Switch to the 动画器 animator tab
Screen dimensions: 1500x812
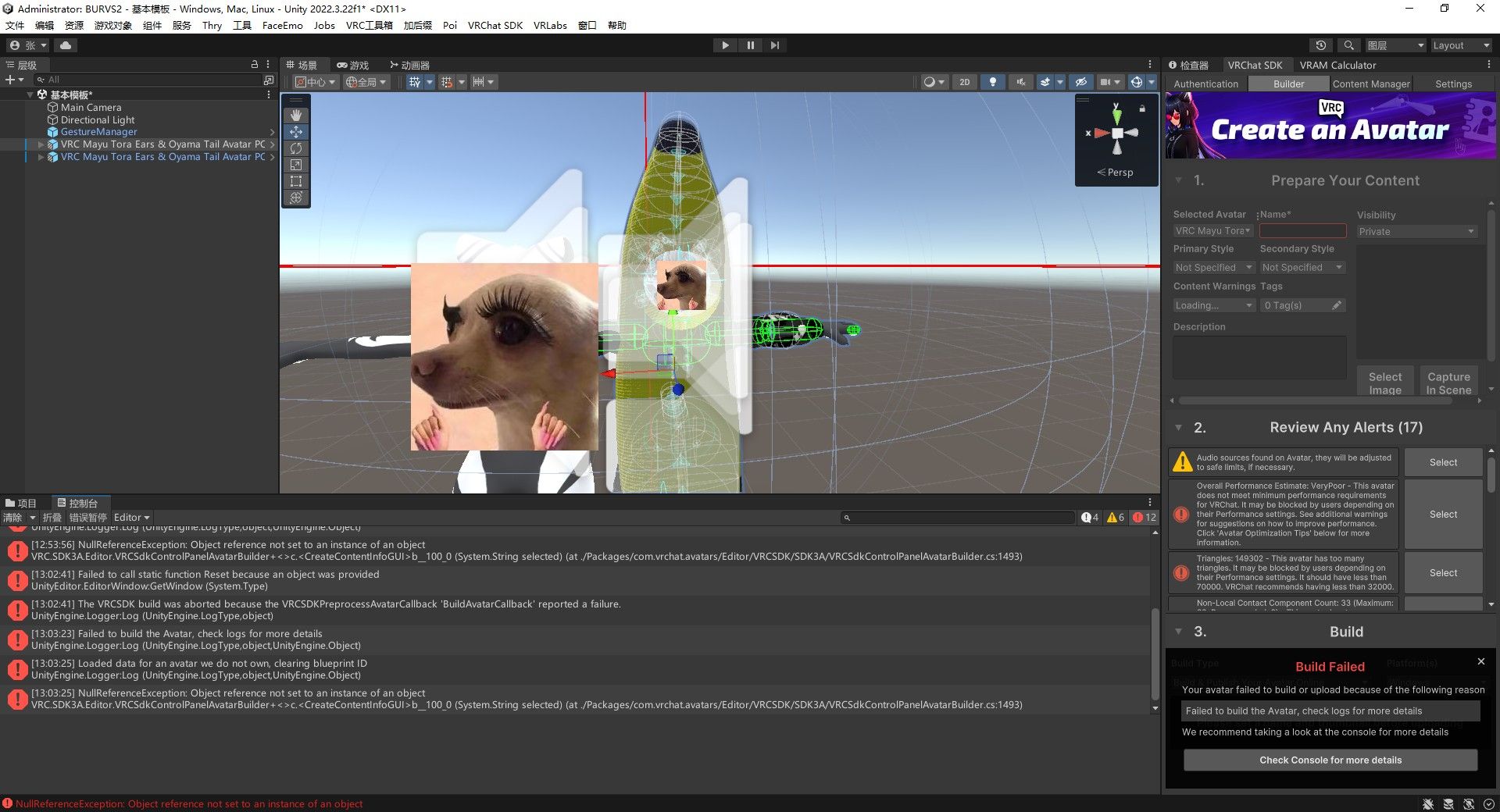click(409, 65)
